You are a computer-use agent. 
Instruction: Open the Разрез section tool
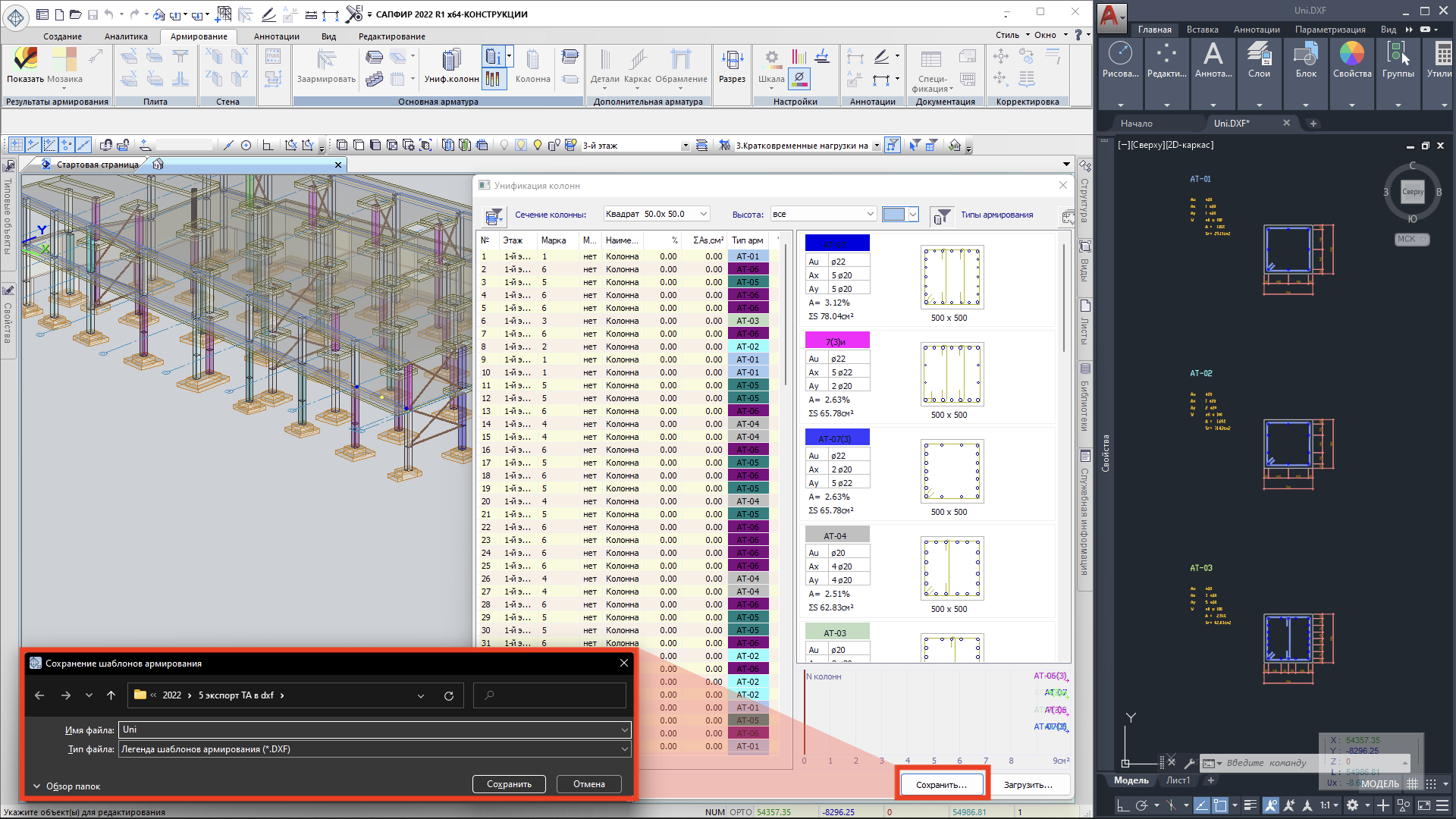[x=732, y=67]
